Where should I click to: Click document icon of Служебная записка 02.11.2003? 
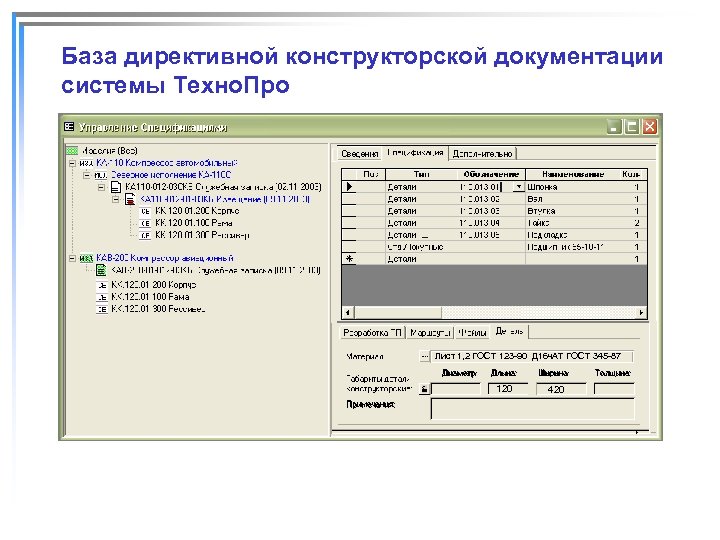coord(116,187)
